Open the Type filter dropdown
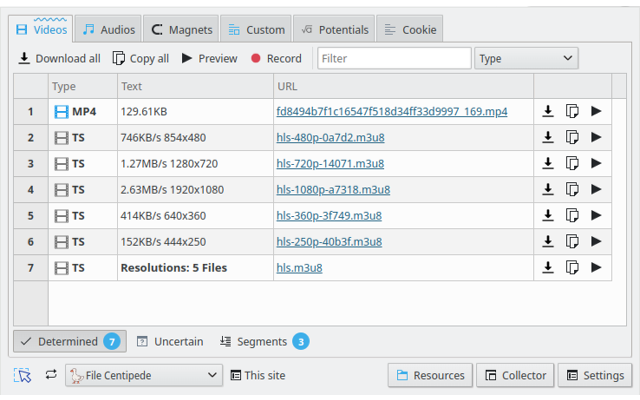 [x=526, y=58]
